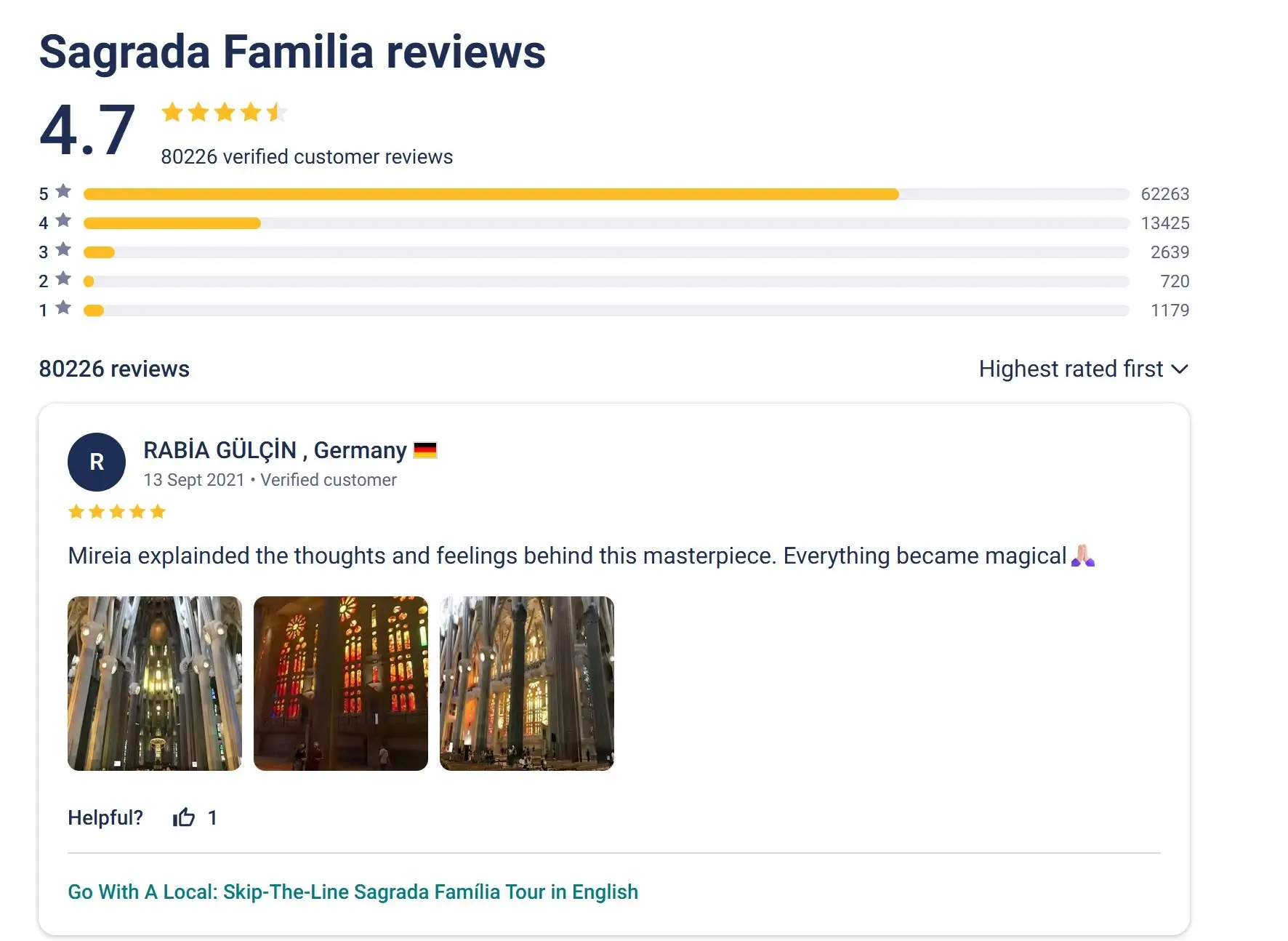Screen dimensions: 1288x941
Task: Click the 4-star yellow progress bar
Action: [x=172, y=223]
